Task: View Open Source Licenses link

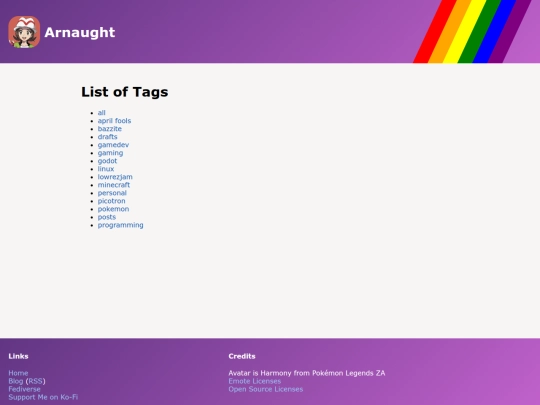Action: pyautogui.click(x=266, y=389)
